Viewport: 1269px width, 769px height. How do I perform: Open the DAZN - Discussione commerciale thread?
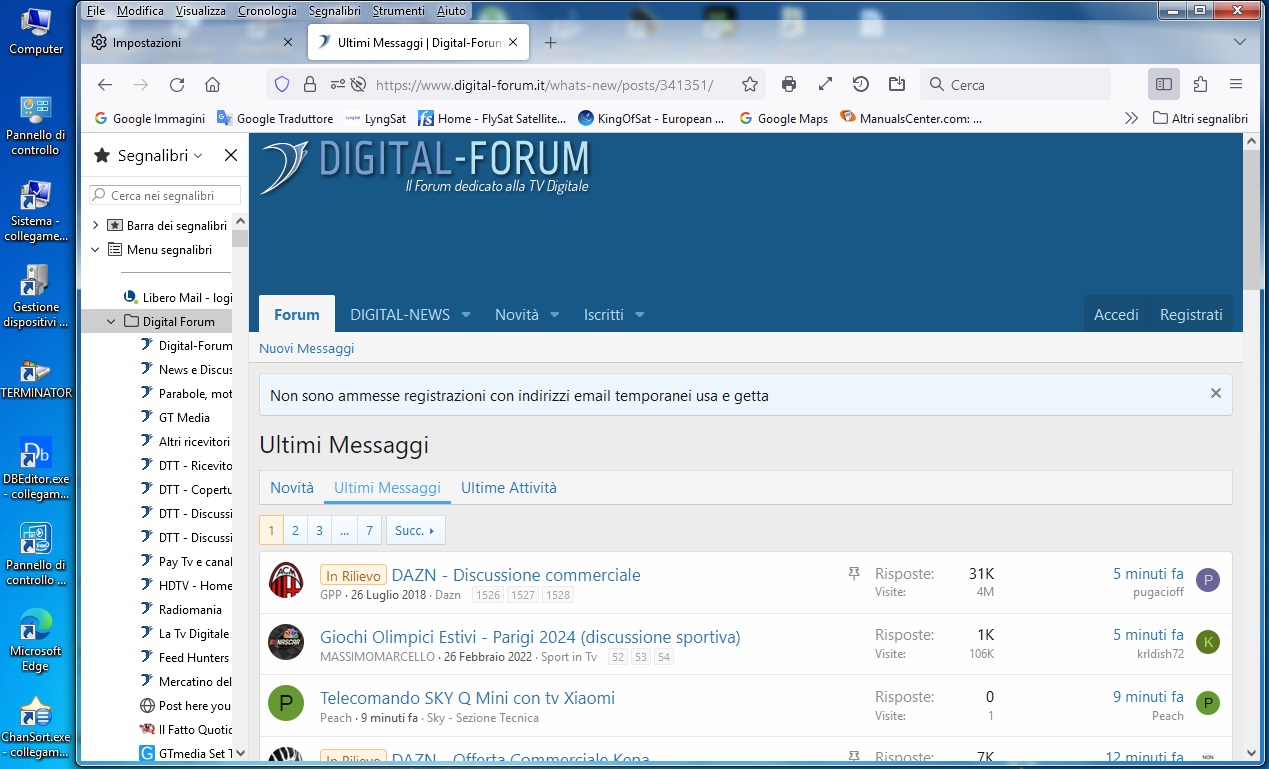(x=516, y=575)
